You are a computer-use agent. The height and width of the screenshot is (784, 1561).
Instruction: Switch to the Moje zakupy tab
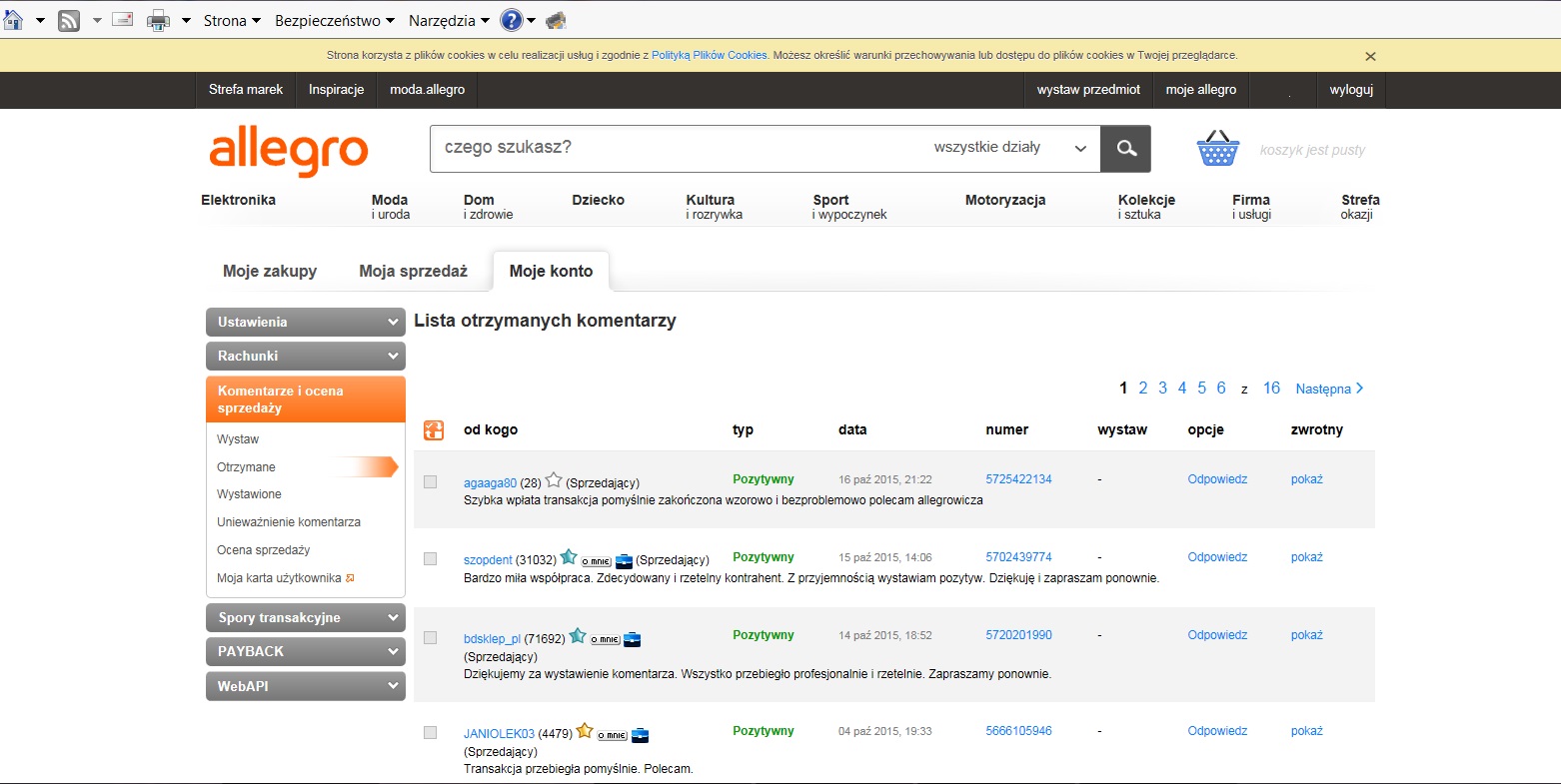click(x=270, y=272)
